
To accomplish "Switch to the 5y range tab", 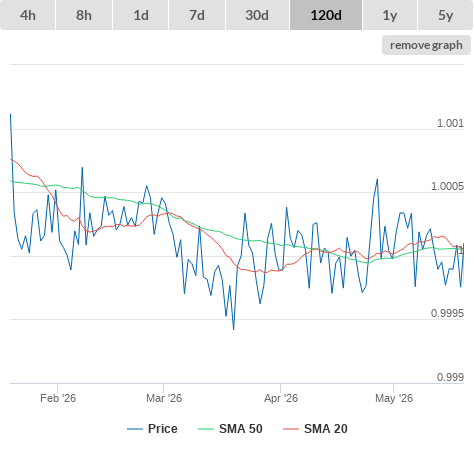I will coord(446,15).
